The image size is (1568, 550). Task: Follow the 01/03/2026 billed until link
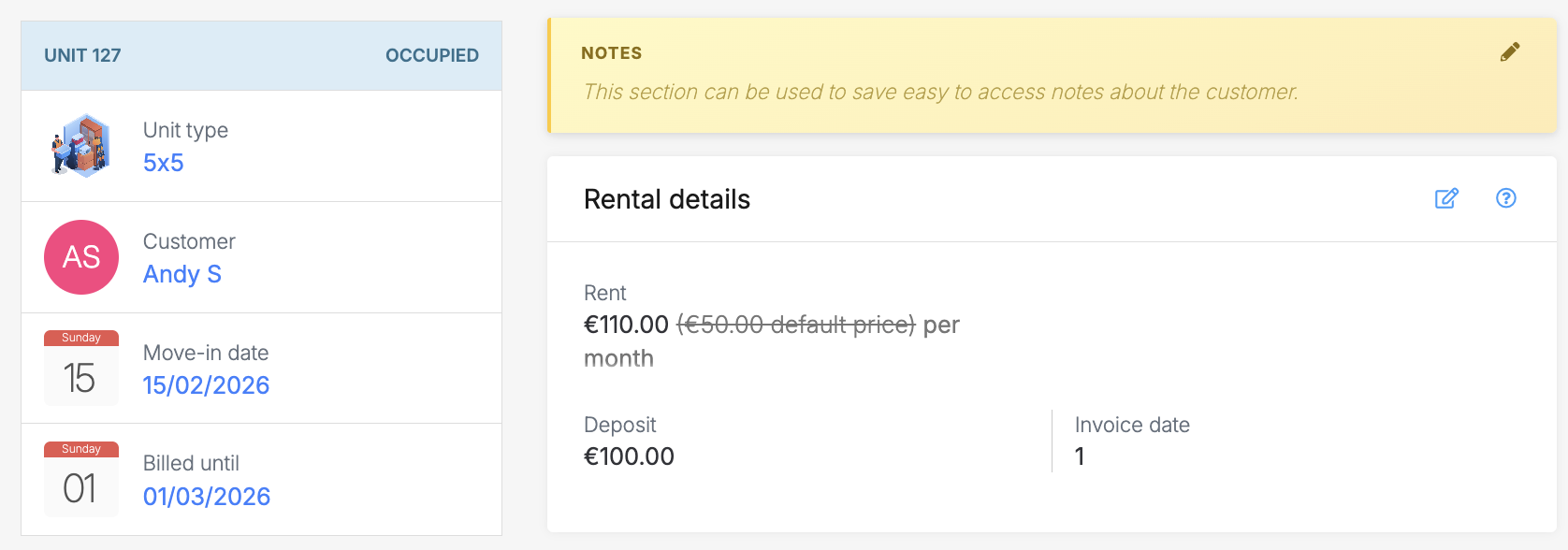(207, 497)
